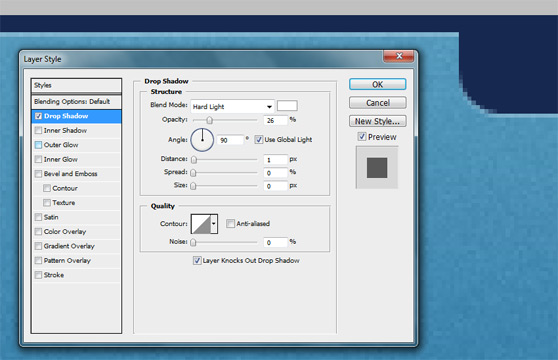558x360 pixels.
Task: Click the Noise percentage field
Action: 275,242
